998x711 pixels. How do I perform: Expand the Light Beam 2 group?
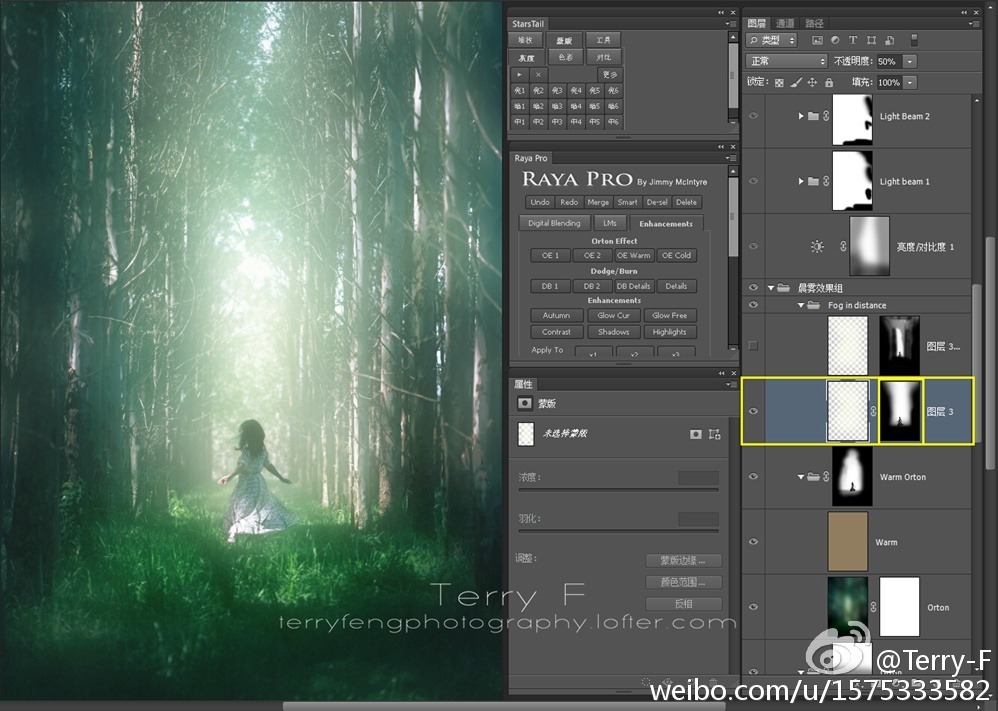pyautogui.click(x=801, y=116)
